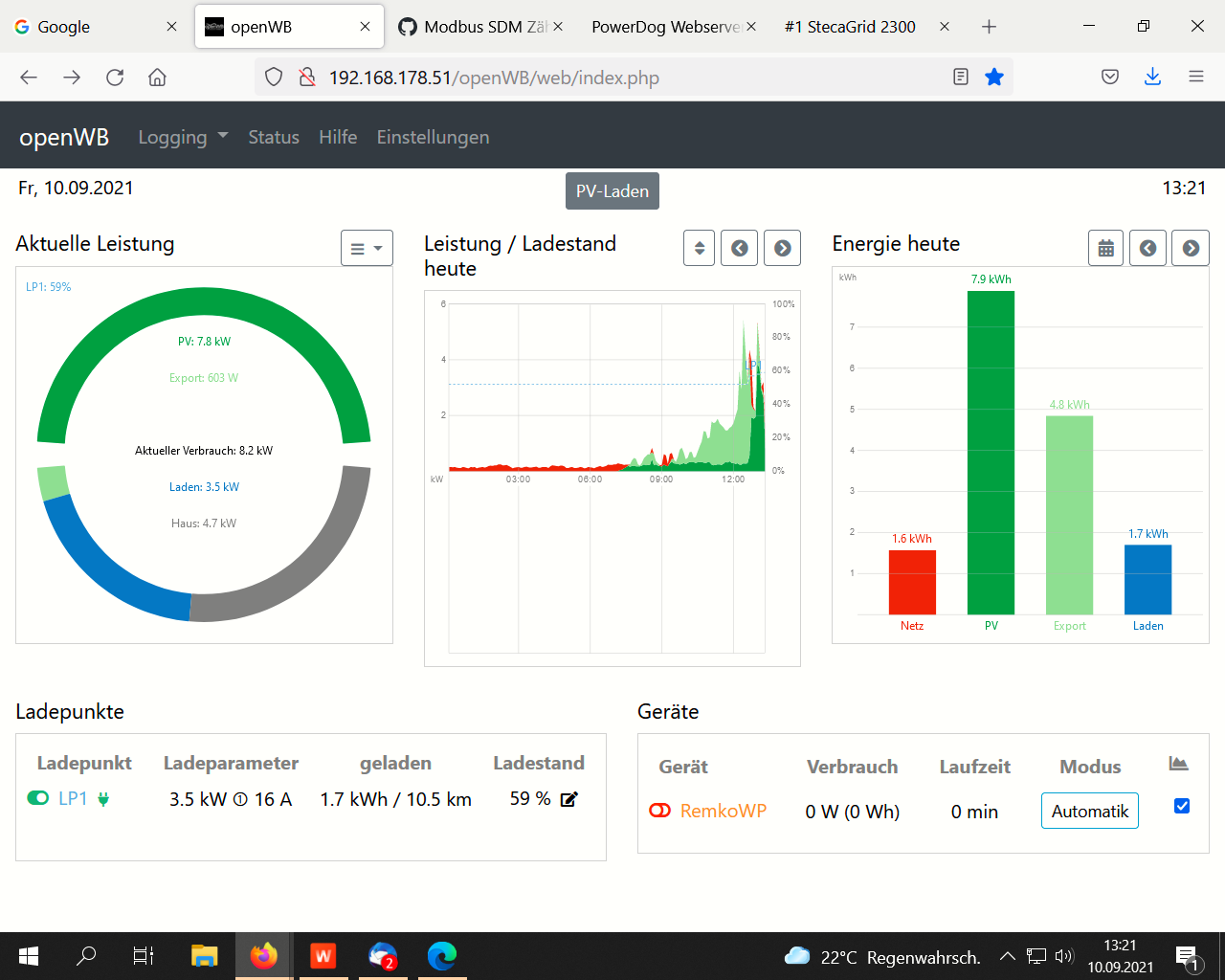
Task: Open the Aktuelle Leistung hamburger dropdown
Action: 367,249
